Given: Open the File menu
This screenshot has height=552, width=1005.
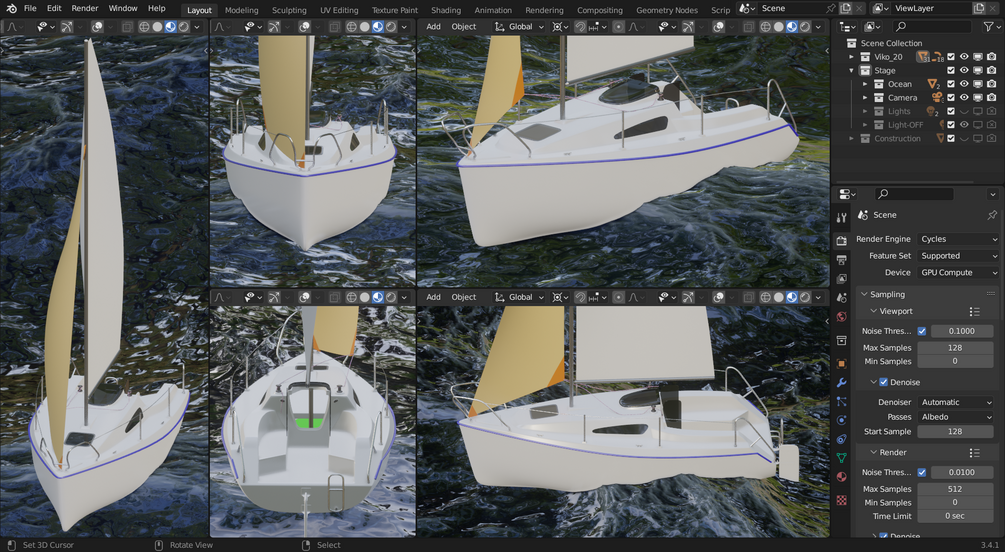Looking at the screenshot, I should [x=30, y=8].
